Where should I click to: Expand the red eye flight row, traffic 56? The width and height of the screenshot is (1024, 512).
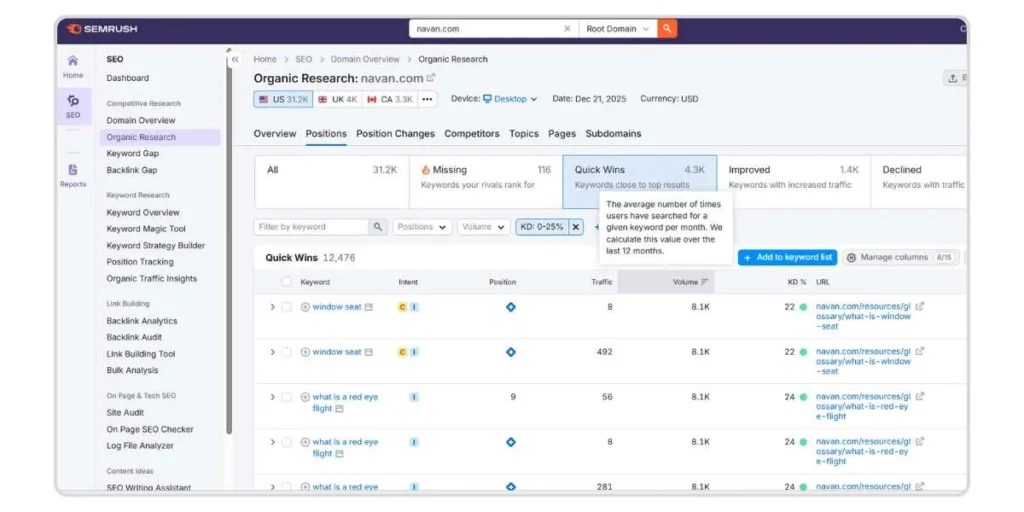tap(272, 397)
